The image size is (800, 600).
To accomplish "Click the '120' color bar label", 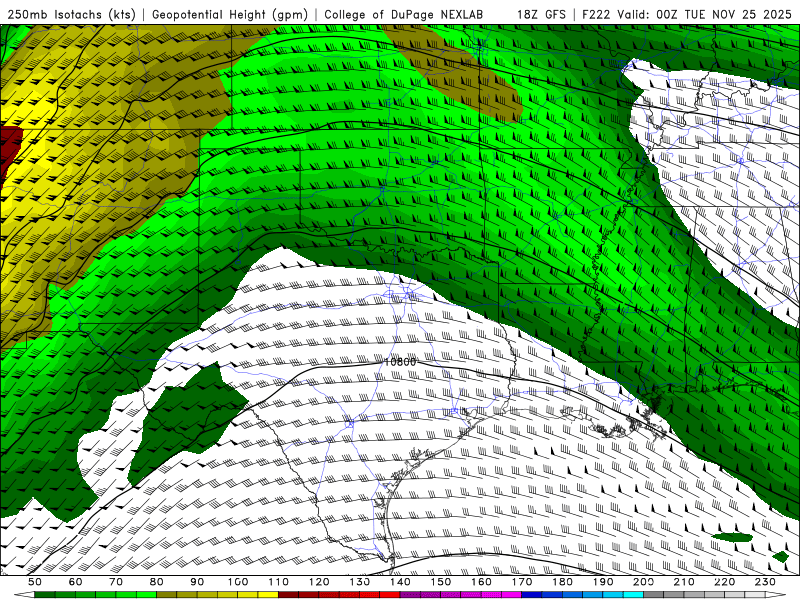I will coord(319,582).
